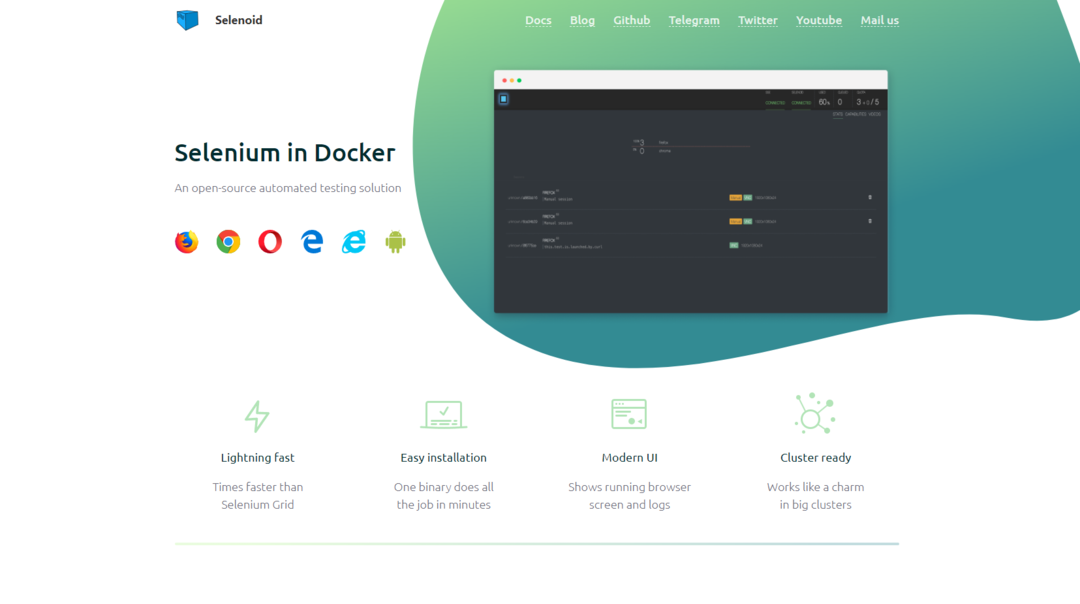Image resolution: width=1080 pixels, height=604 pixels.
Task: Click the Opera browser icon
Action: tap(270, 242)
